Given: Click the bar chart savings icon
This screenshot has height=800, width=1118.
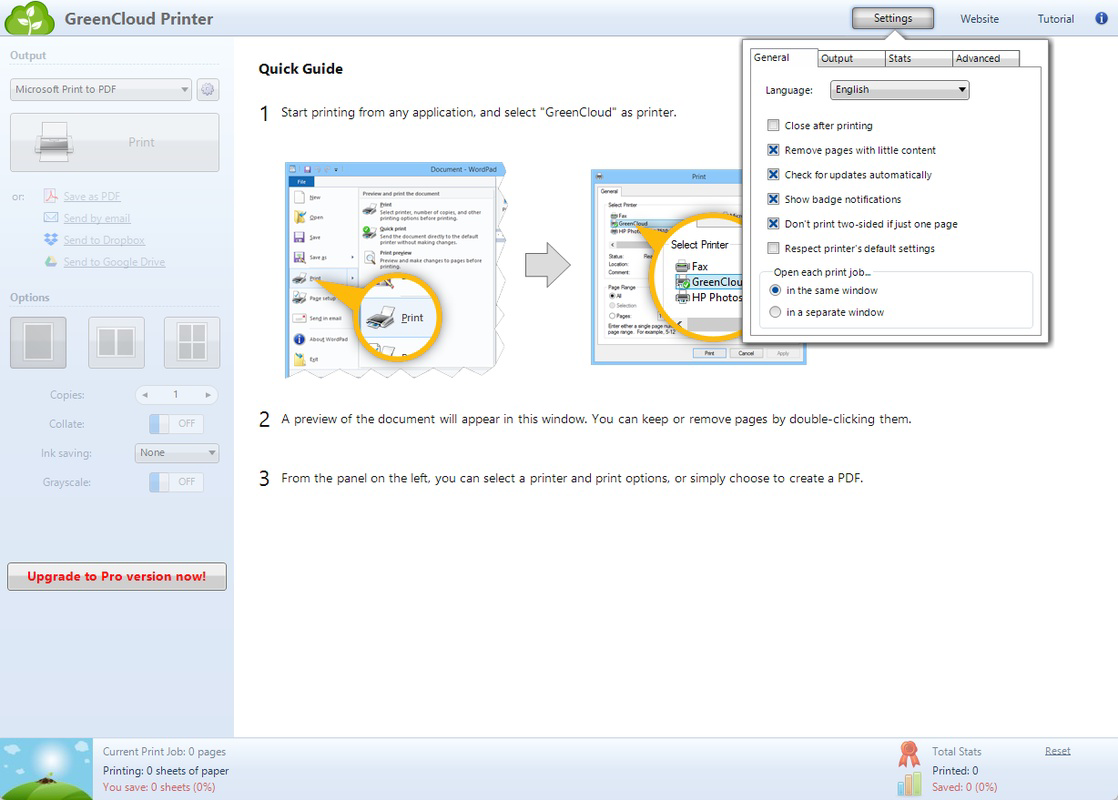Looking at the screenshot, I should click(909, 784).
